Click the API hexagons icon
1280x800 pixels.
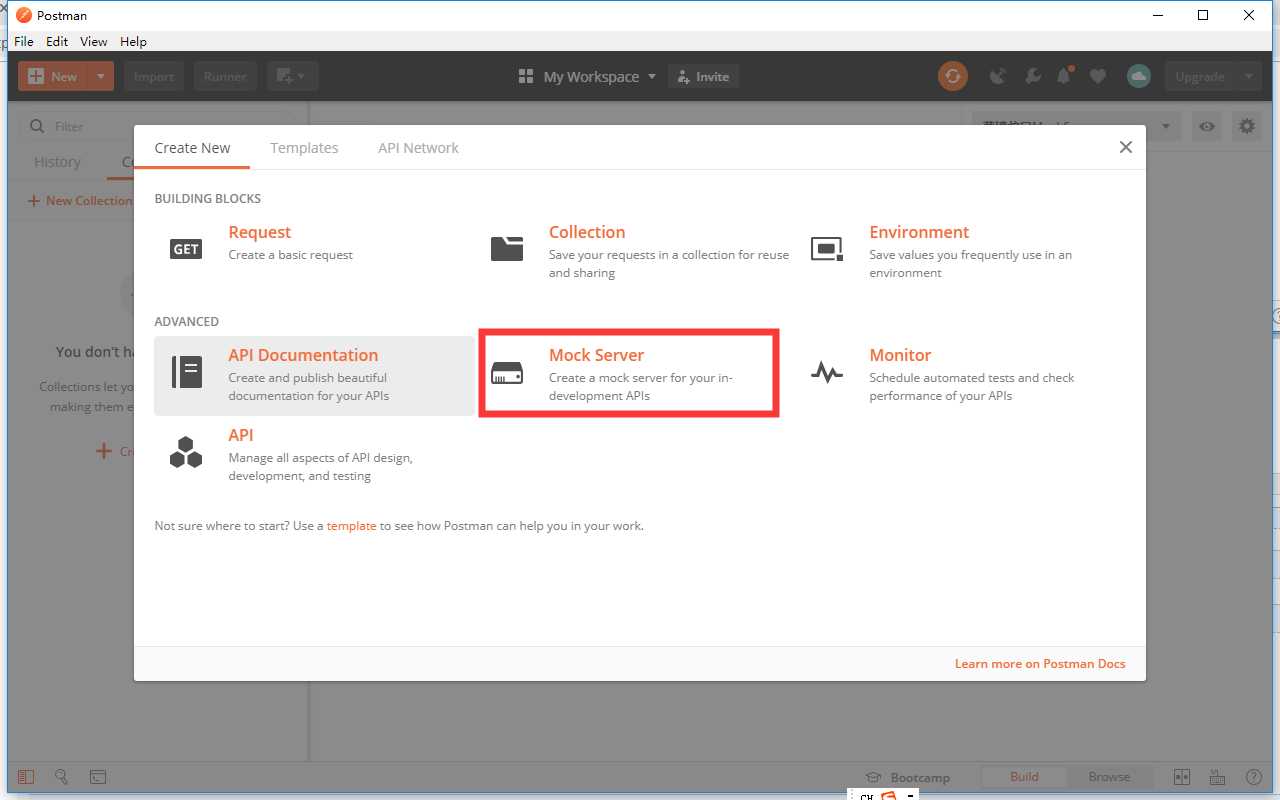tap(186, 452)
